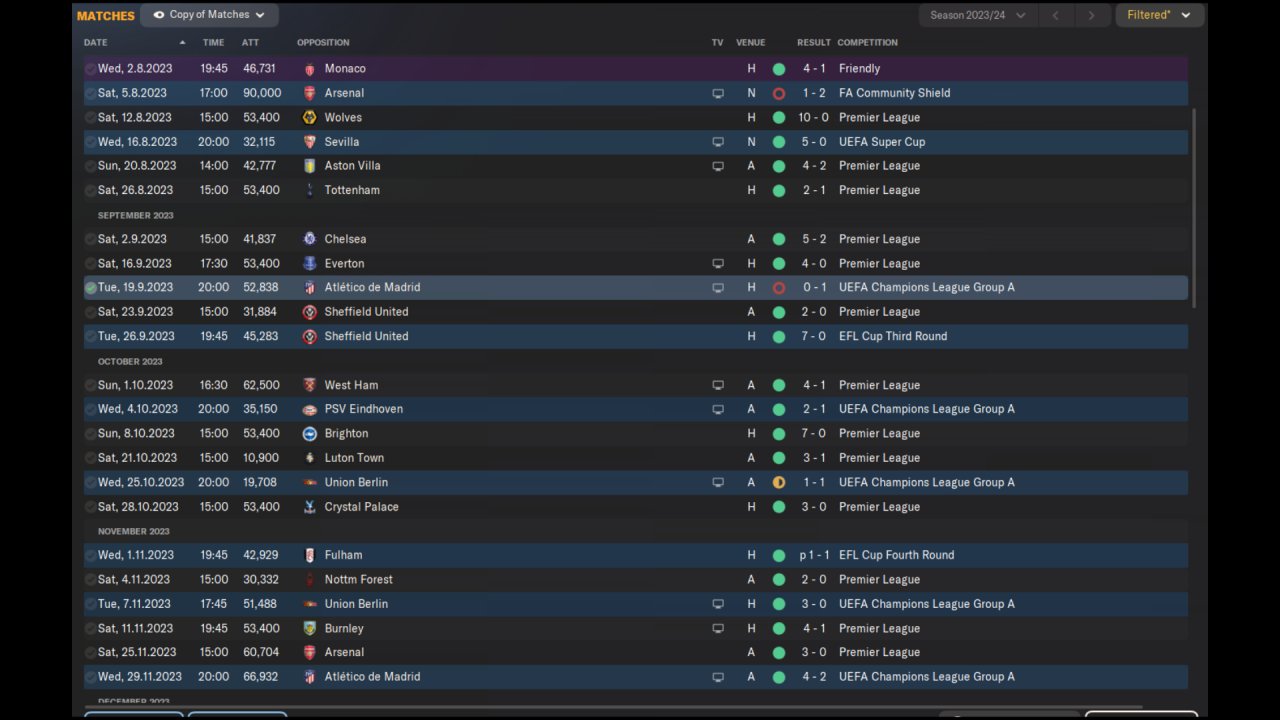This screenshot has width=1280, height=720.
Task: Open the Season 2023/24 selector
Action: [977, 15]
